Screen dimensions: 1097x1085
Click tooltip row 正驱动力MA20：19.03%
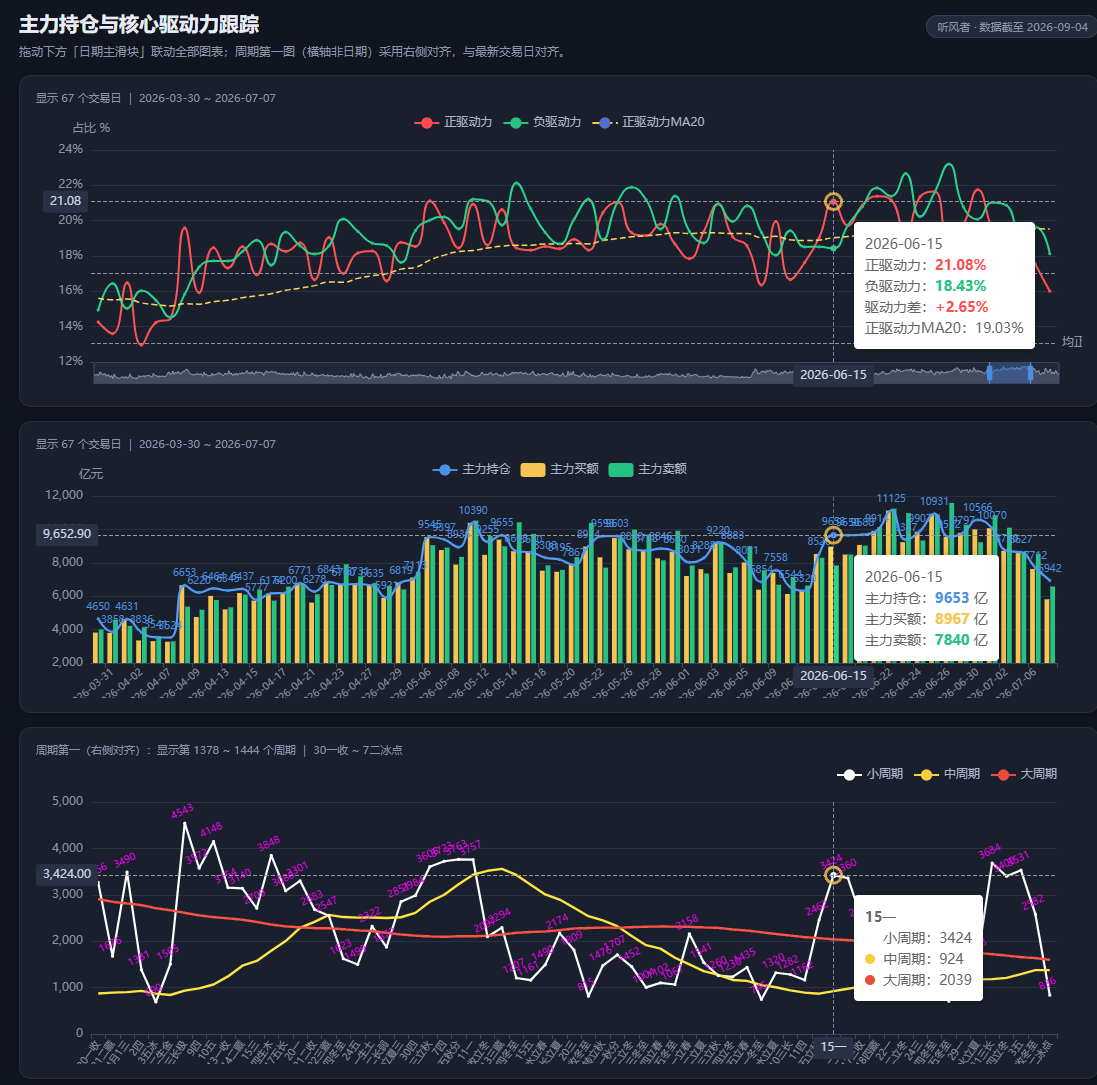[944, 328]
